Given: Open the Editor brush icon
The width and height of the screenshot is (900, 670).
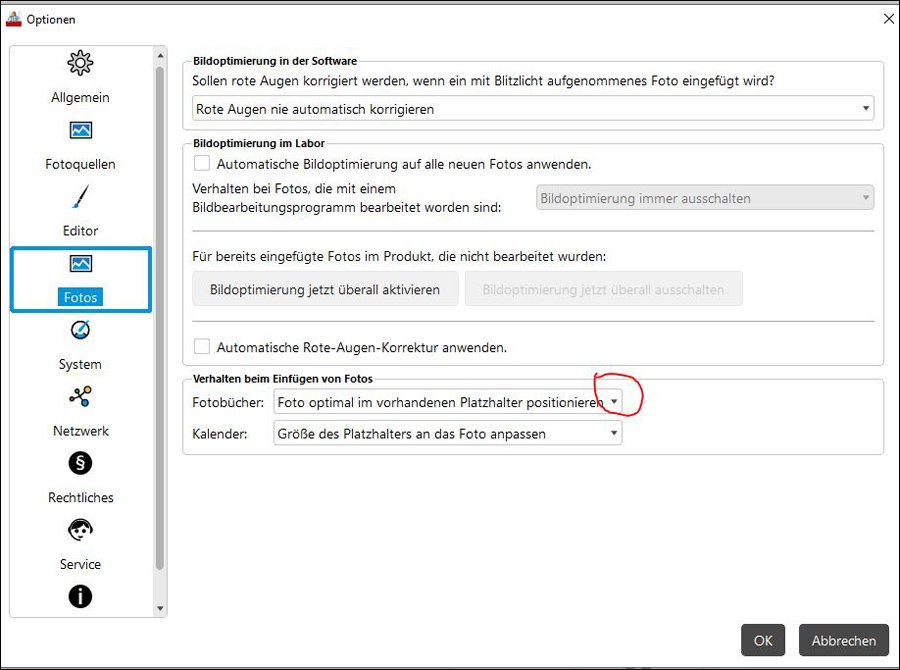Looking at the screenshot, I should [81, 196].
